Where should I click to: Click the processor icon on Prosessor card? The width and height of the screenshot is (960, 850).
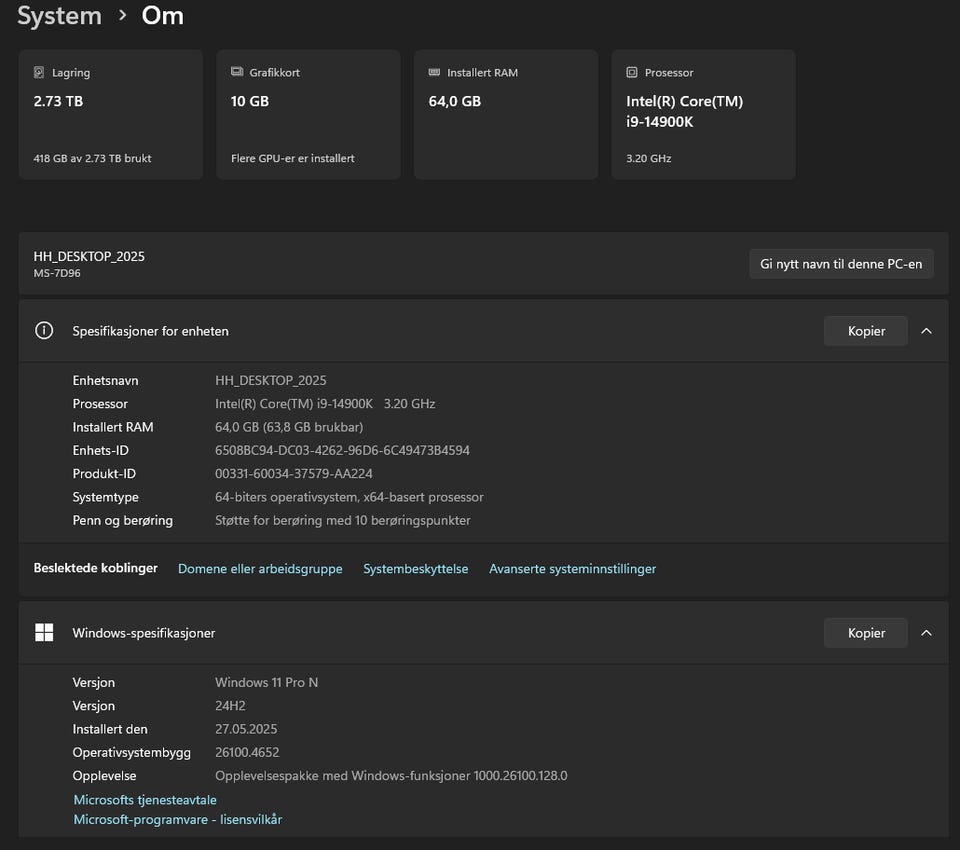(632, 73)
